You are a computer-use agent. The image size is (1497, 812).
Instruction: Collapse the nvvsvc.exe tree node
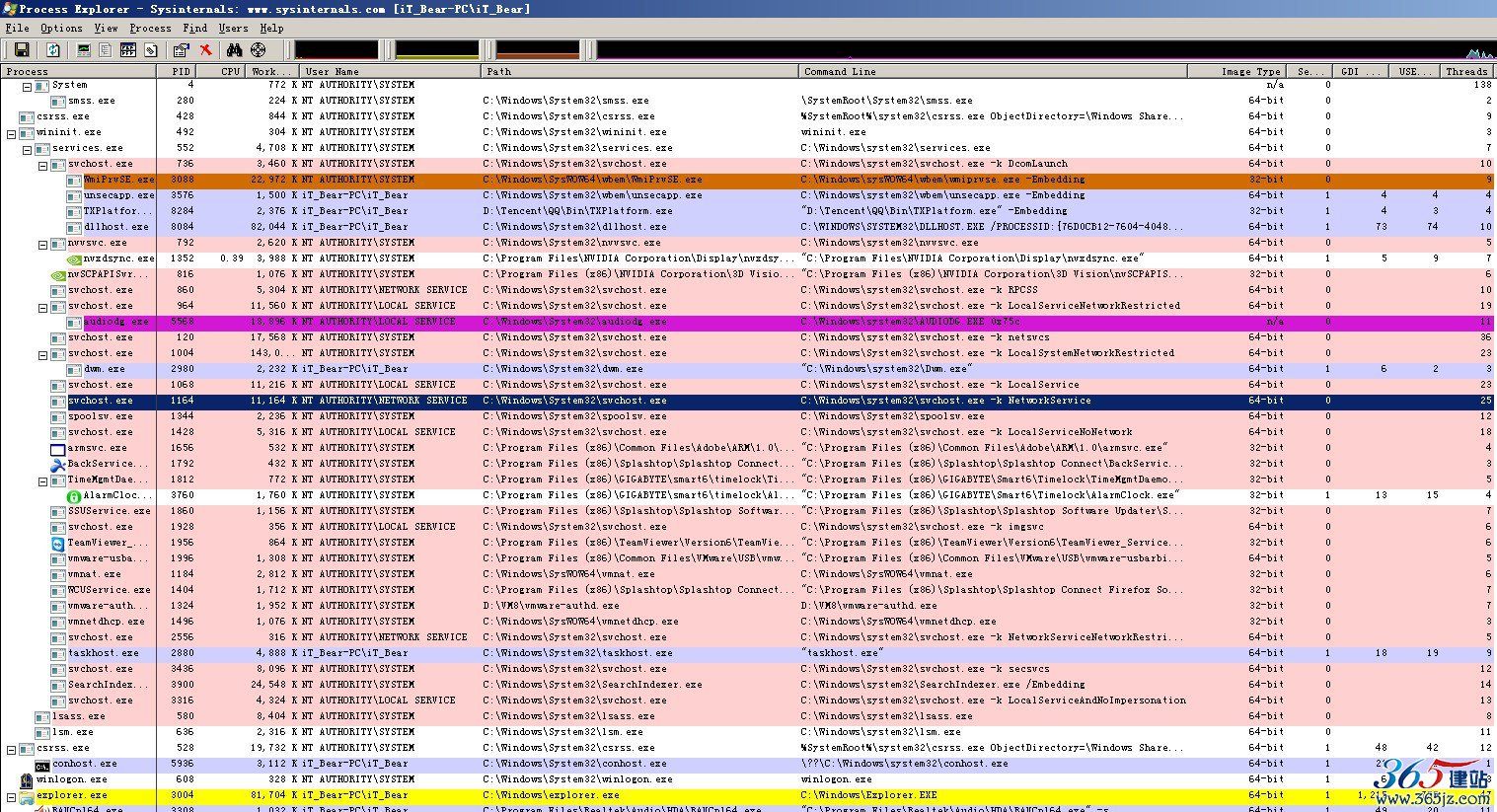pos(42,244)
